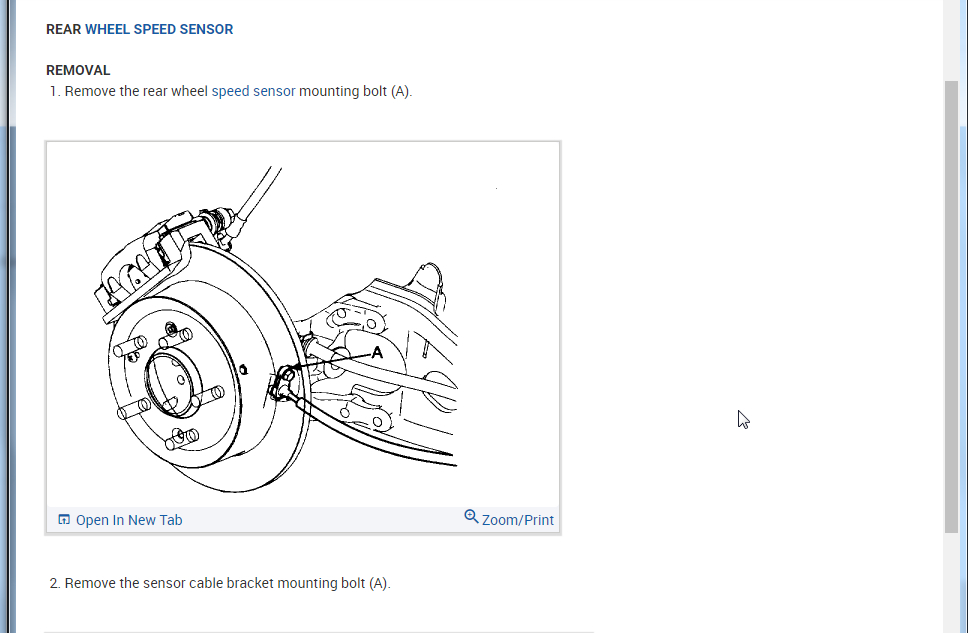Image resolution: width=968 pixels, height=633 pixels.
Task: Click the word "REAR" in the title
Action: (63, 29)
